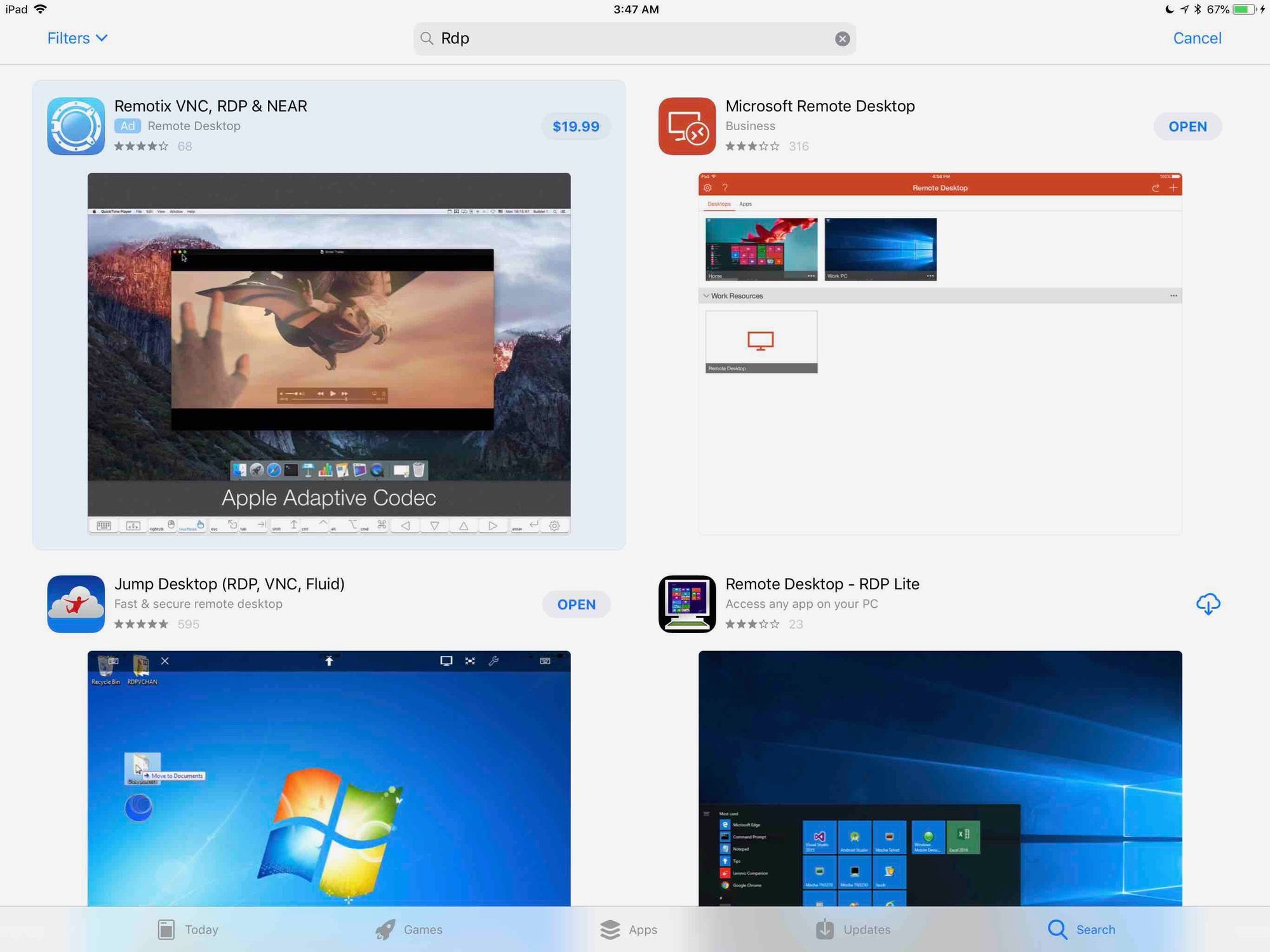Tap the Do Not Disturb moon icon
This screenshot has width=1270, height=952.
(x=1170, y=10)
